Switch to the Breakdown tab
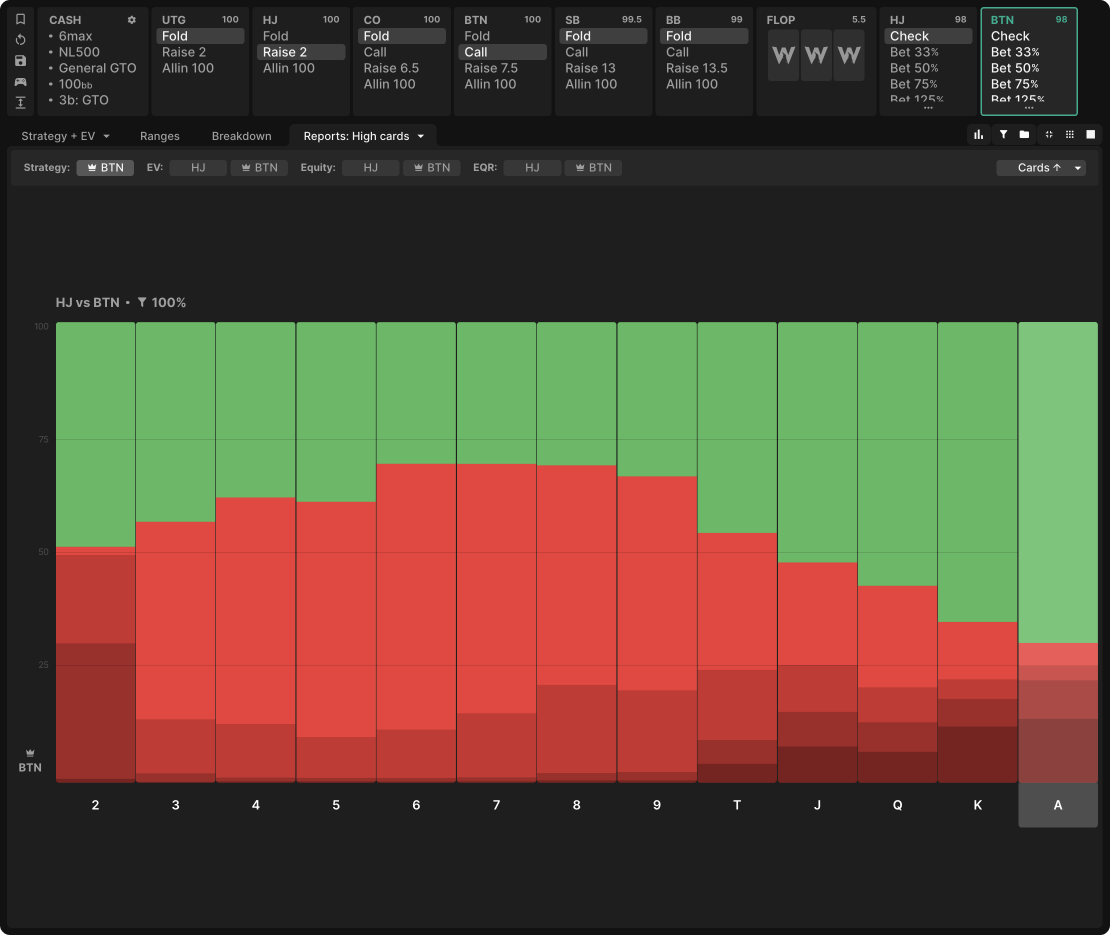The image size is (1110, 935). coord(241,136)
